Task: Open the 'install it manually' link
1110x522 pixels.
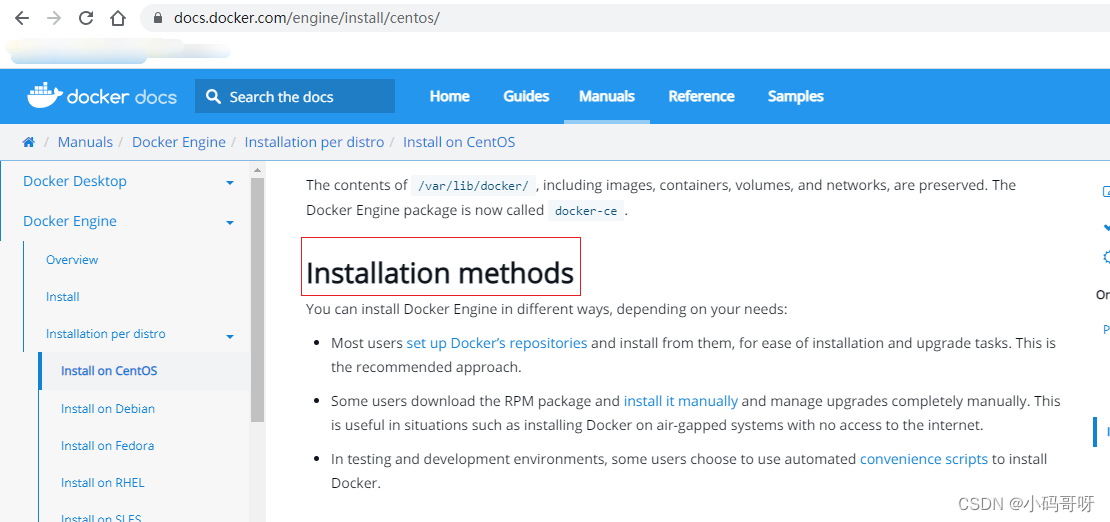Action: 680,401
